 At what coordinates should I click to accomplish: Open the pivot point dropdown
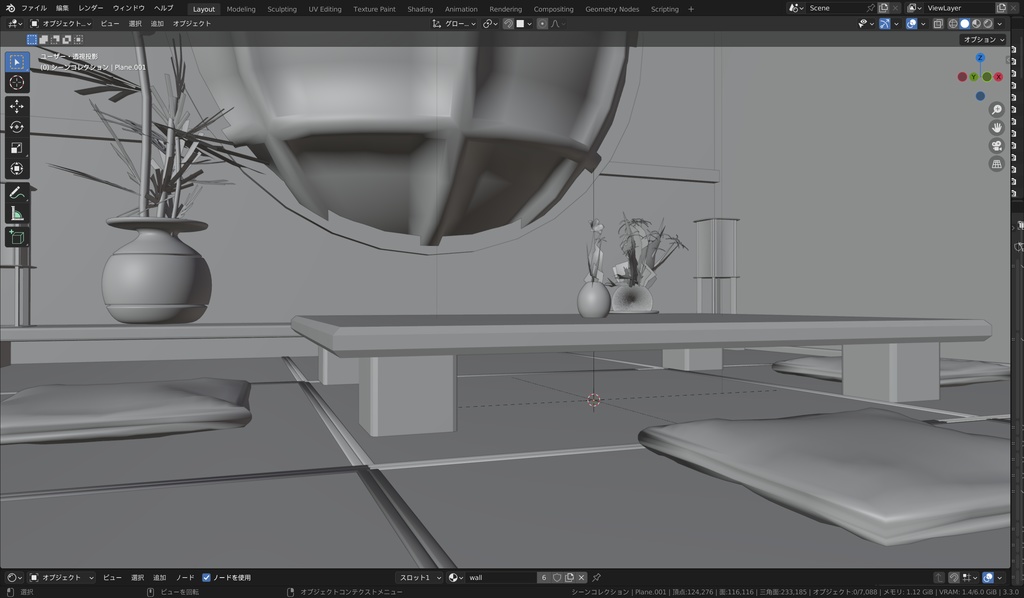pos(490,24)
